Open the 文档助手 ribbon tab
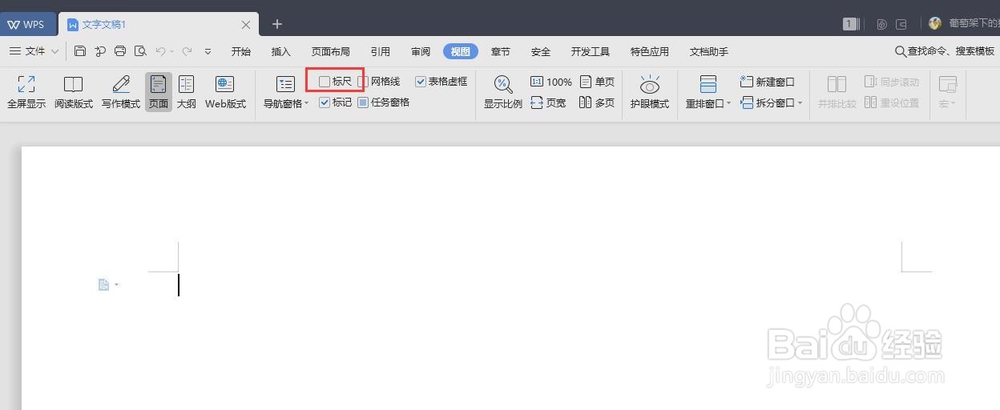The image size is (1000, 410). coord(709,52)
